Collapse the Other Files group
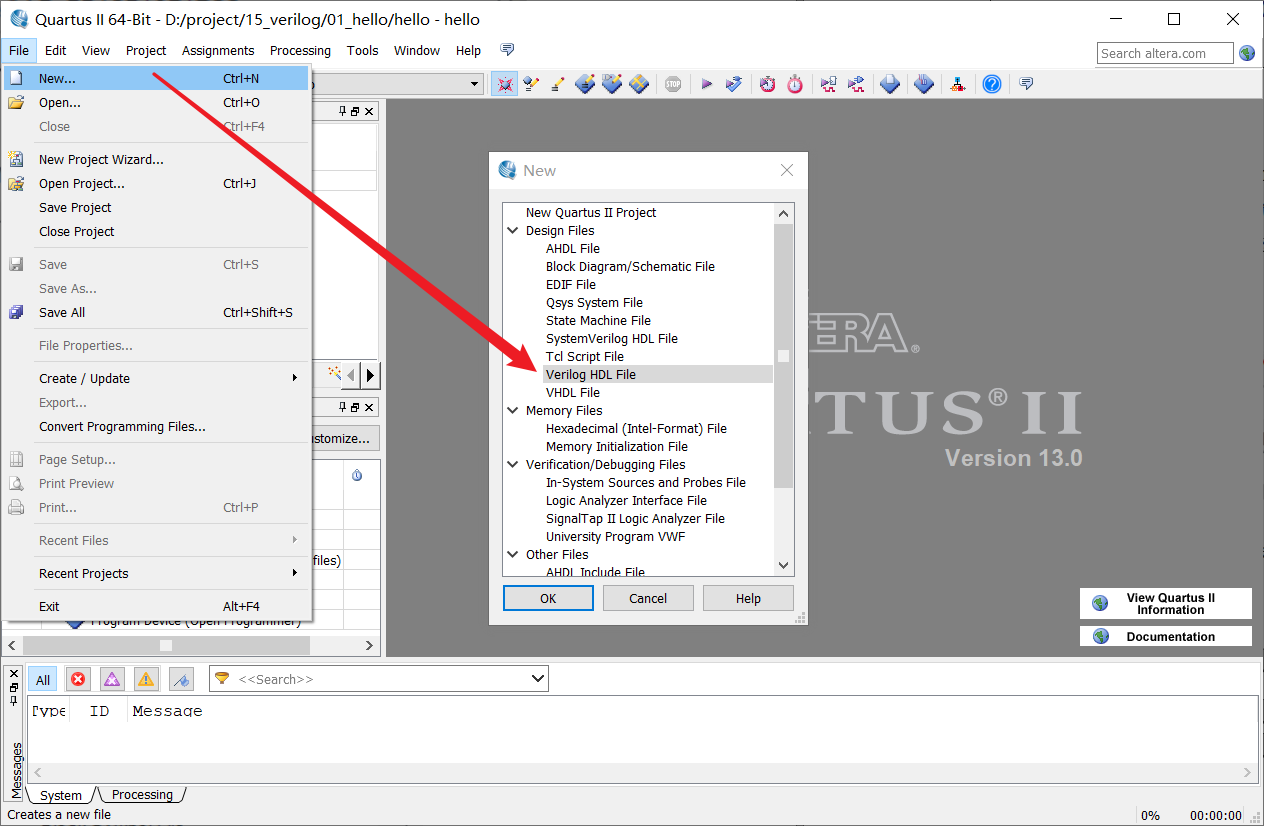 tap(513, 554)
